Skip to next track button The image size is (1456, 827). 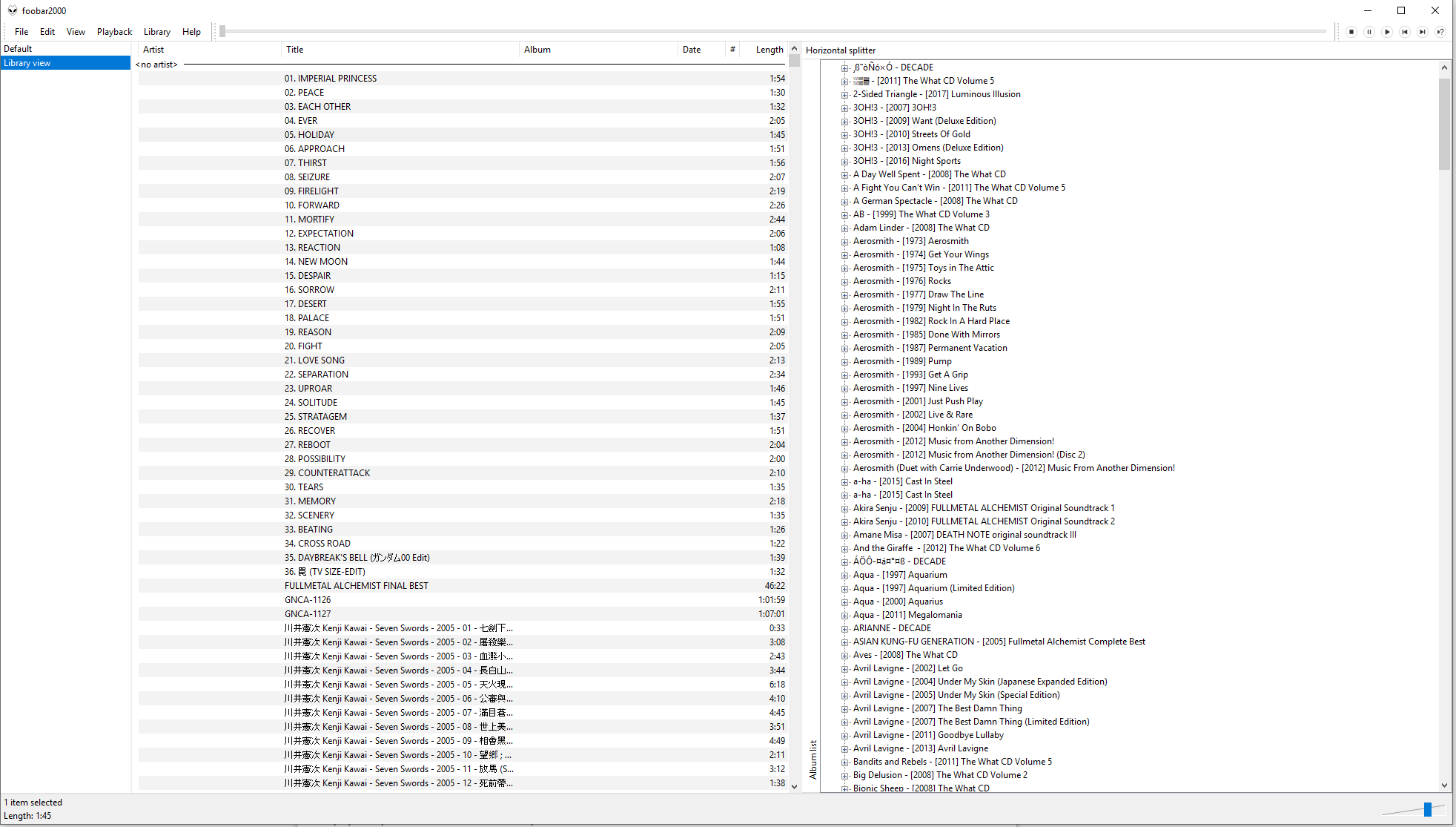tap(1423, 32)
